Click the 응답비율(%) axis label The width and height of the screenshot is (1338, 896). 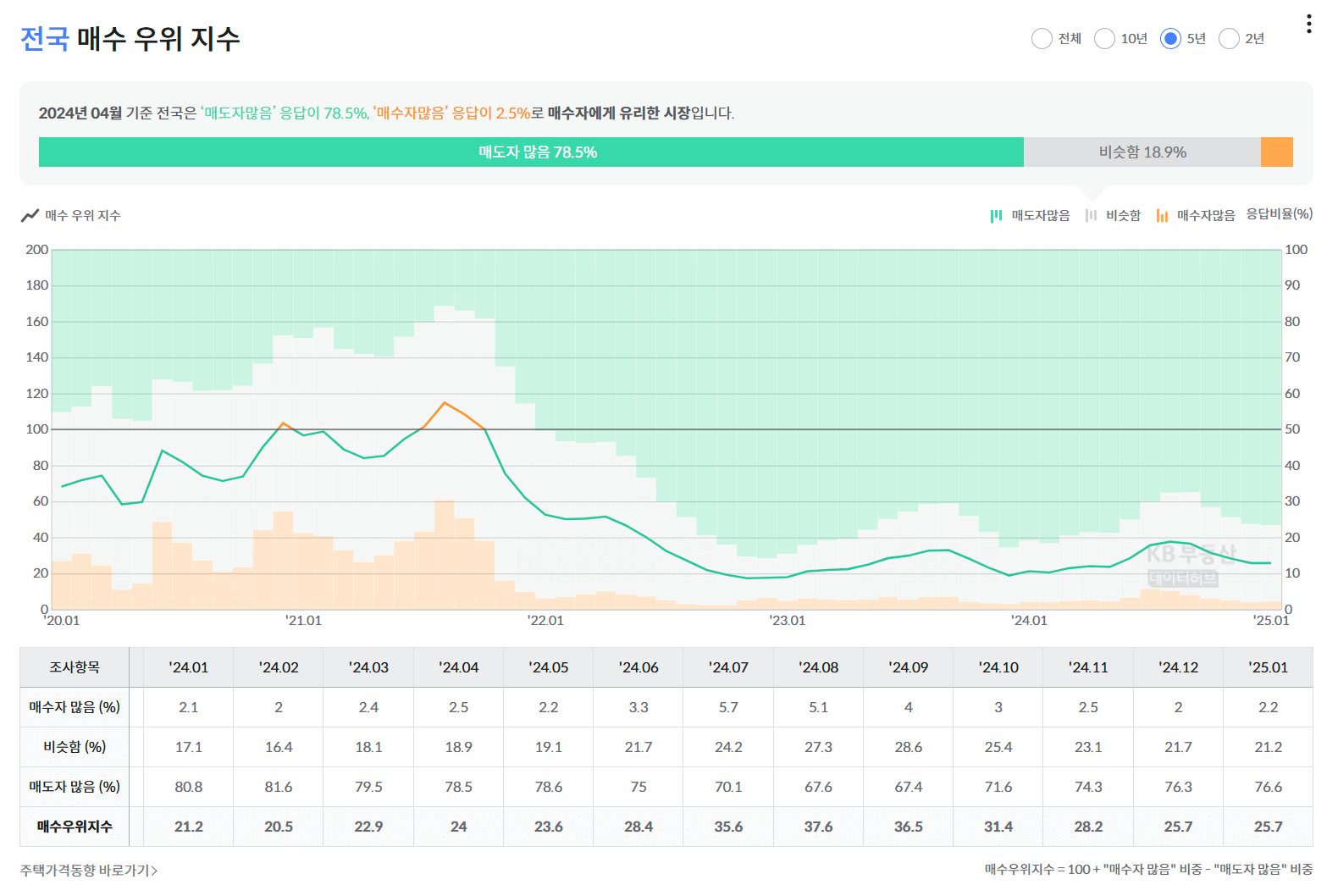1279,214
